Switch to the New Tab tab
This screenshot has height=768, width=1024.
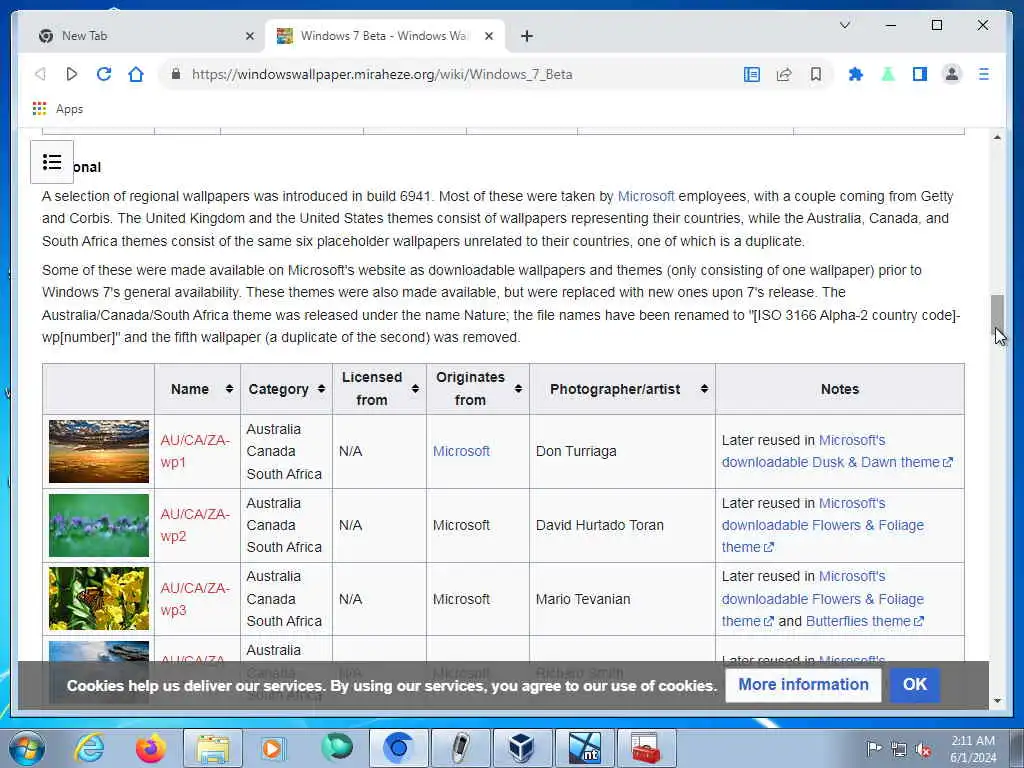click(x=146, y=36)
